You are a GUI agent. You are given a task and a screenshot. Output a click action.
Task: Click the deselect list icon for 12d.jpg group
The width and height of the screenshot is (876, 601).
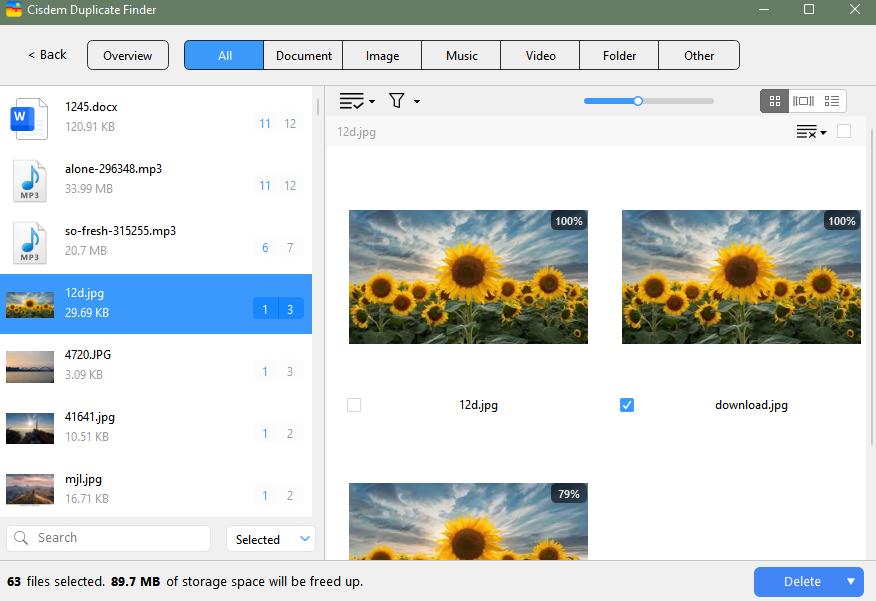click(809, 132)
